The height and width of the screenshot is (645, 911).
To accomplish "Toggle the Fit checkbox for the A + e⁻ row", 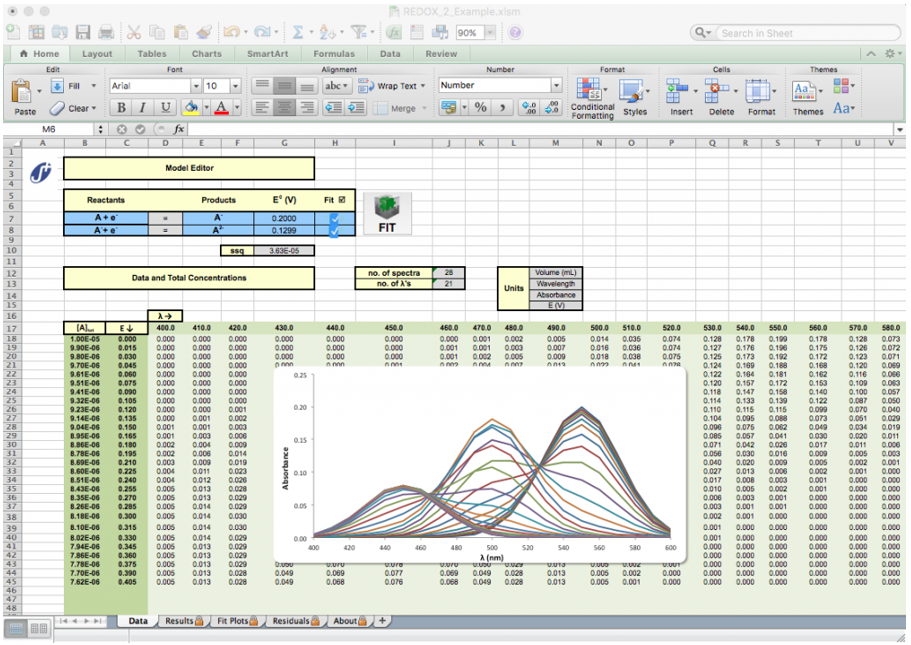I will (334, 217).
